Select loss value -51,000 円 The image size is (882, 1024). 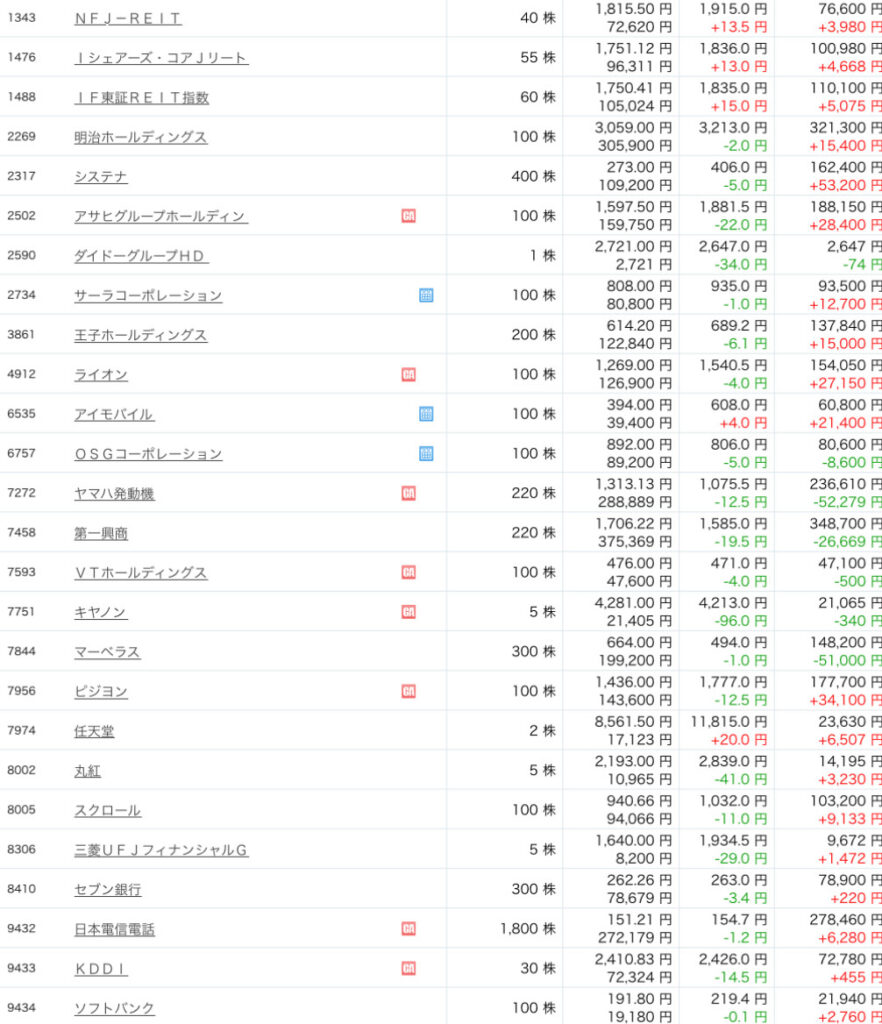tap(847, 660)
